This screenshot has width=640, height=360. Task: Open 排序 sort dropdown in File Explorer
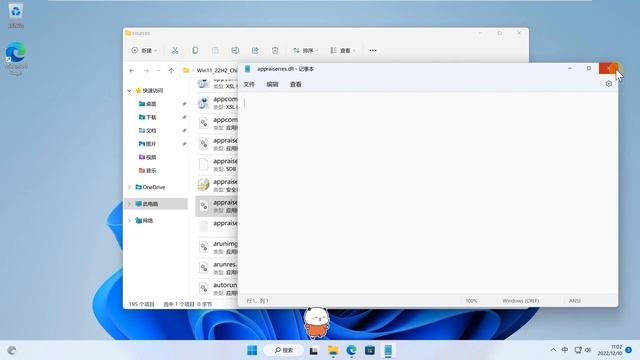coord(305,50)
